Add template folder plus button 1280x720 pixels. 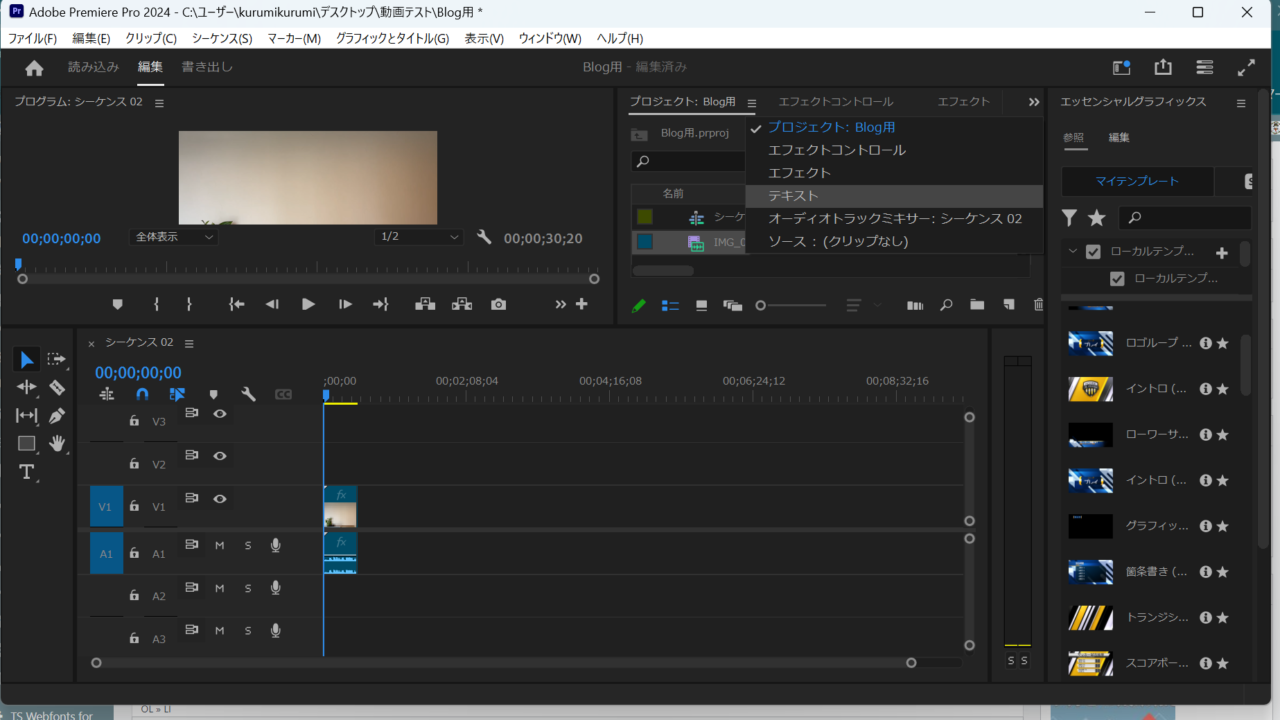1221,252
